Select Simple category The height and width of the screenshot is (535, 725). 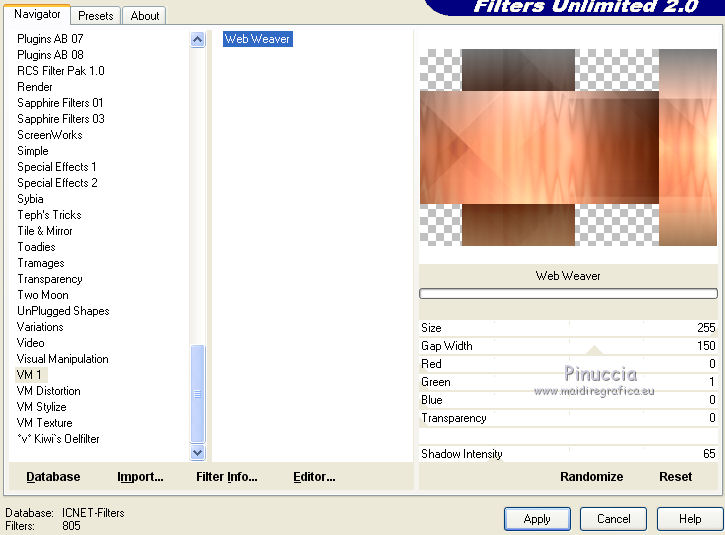pos(32,151)
